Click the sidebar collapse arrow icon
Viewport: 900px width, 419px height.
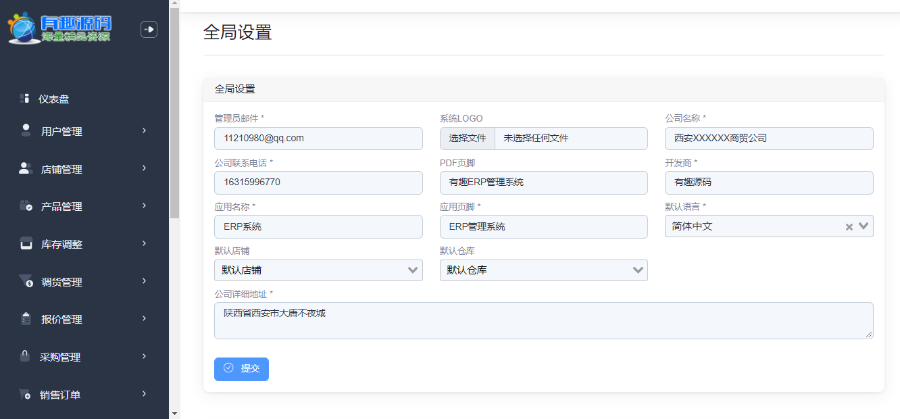point(149,30)
